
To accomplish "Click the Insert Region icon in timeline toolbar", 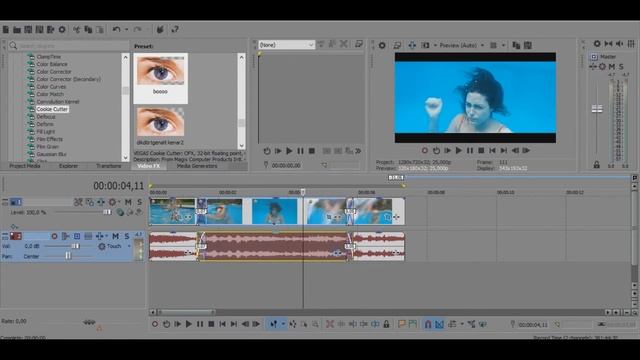I will click(x=413, y=324).
